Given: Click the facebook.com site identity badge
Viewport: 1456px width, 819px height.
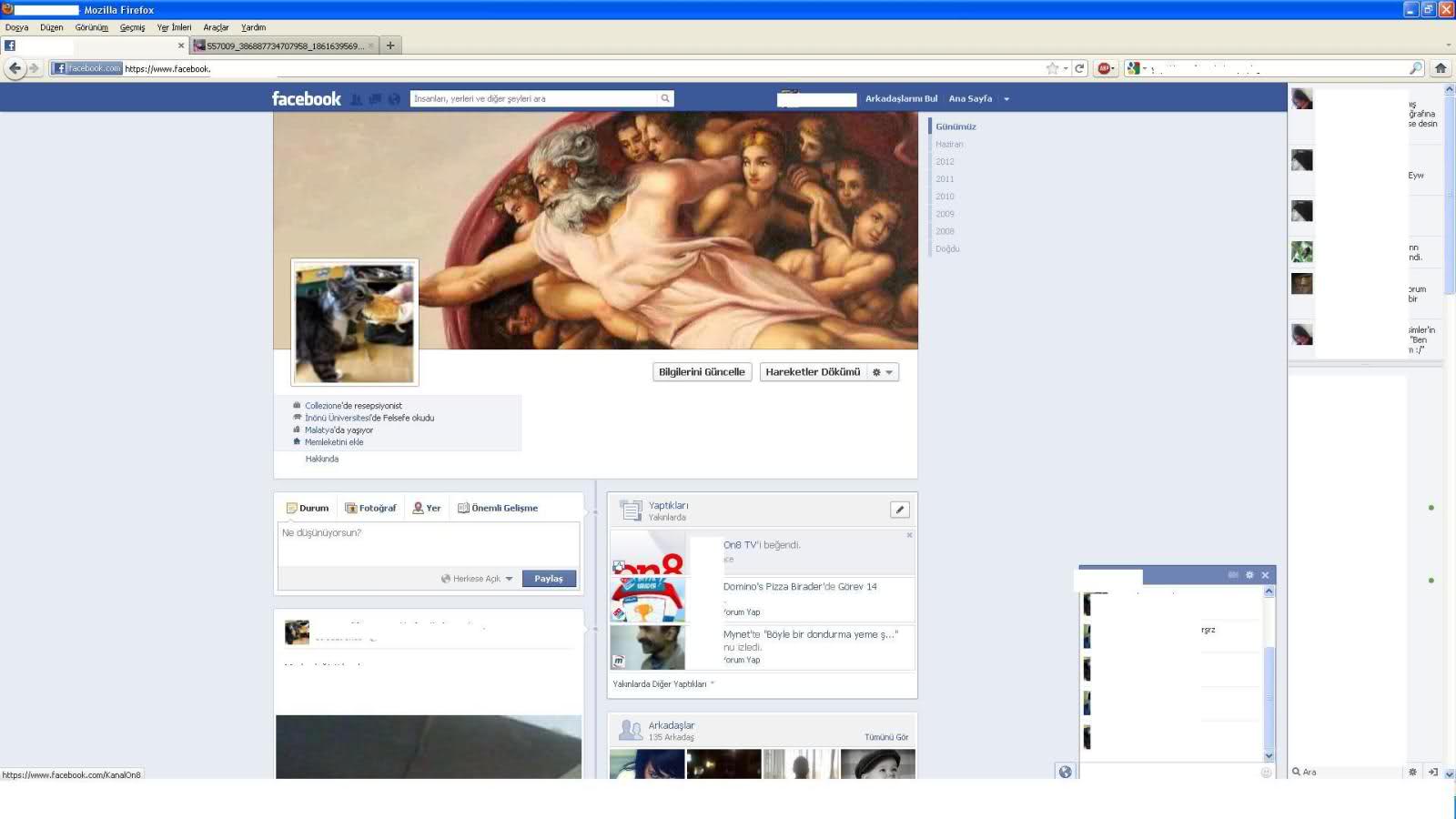Looking at the screenshot, I should tap(86, 68).
